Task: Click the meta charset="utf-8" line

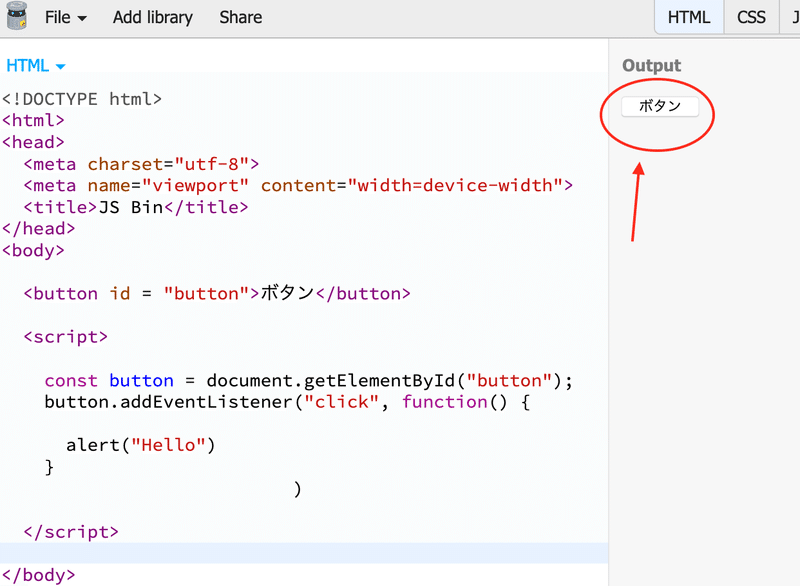Action: coord(141,164)
